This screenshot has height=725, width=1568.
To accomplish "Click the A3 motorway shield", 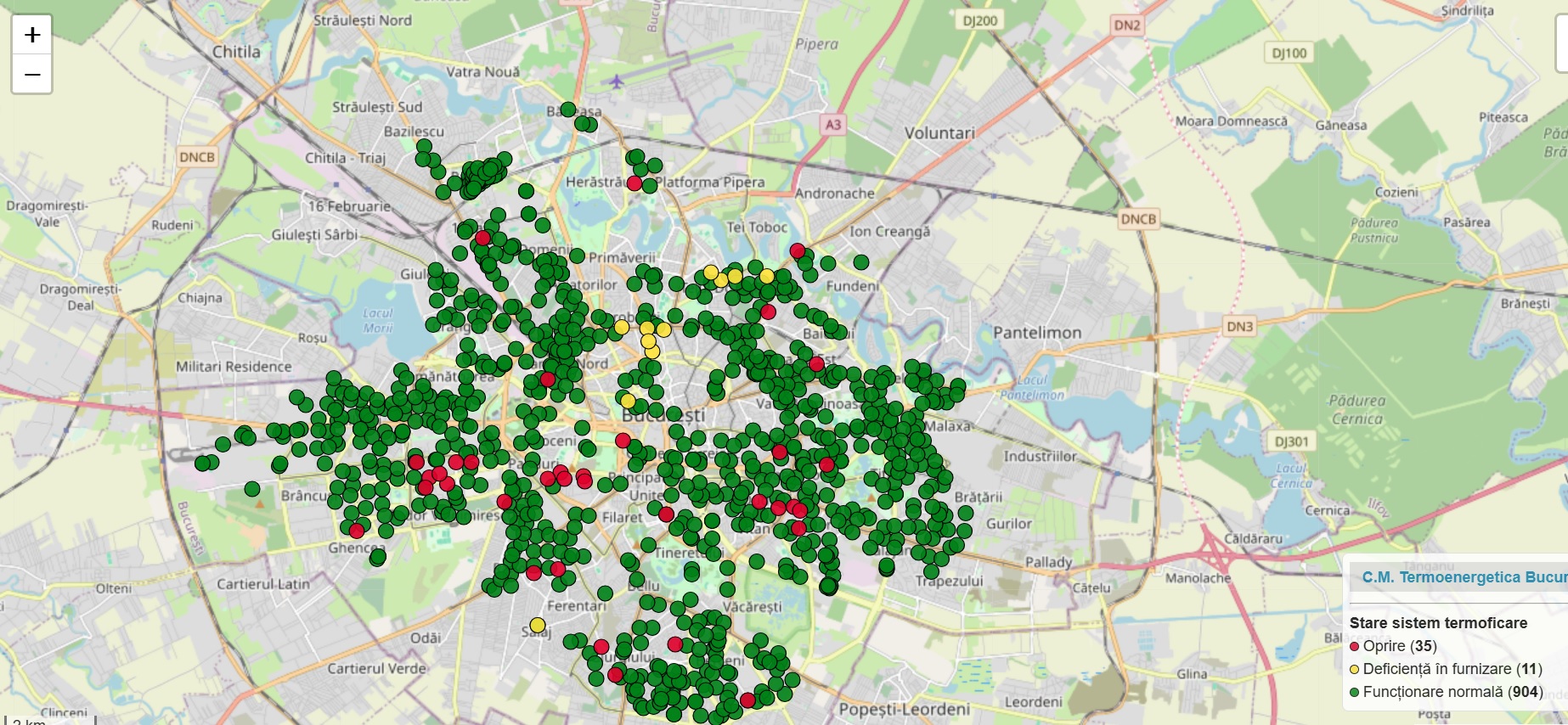I will [833, 125].
